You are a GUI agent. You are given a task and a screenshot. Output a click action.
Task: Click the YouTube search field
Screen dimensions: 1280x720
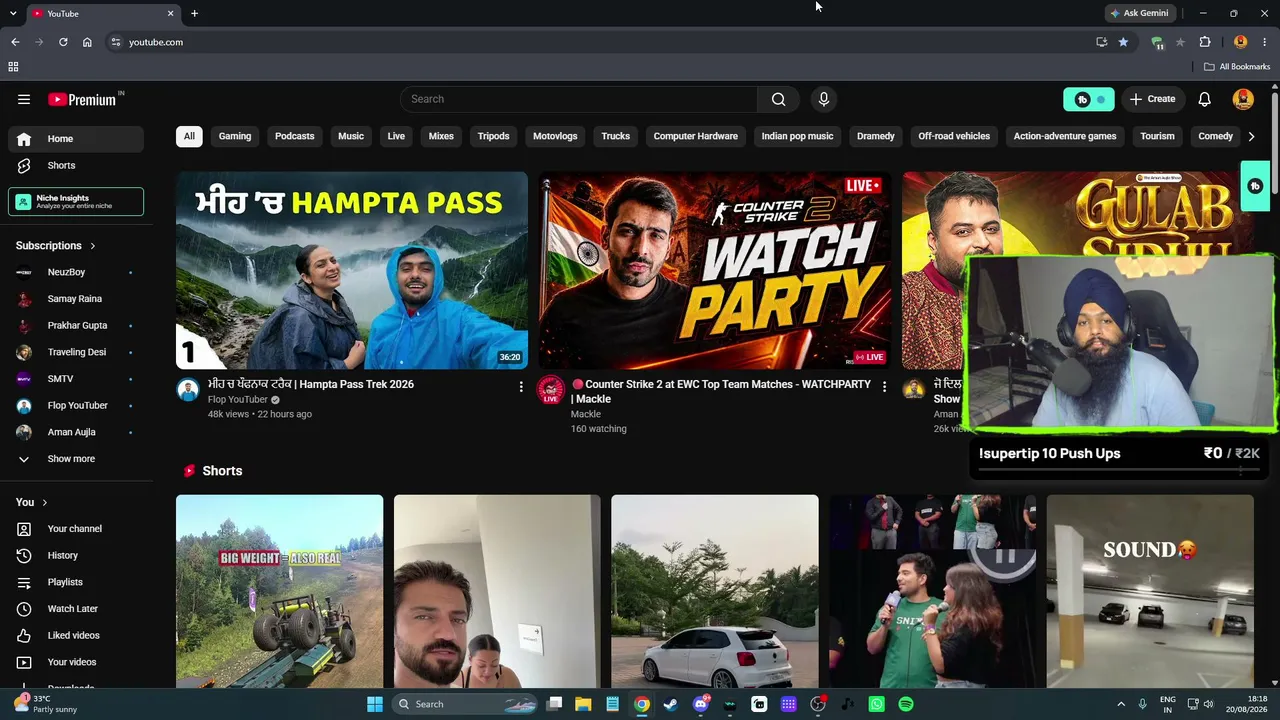pyautogui.click(x=579, y=99)
